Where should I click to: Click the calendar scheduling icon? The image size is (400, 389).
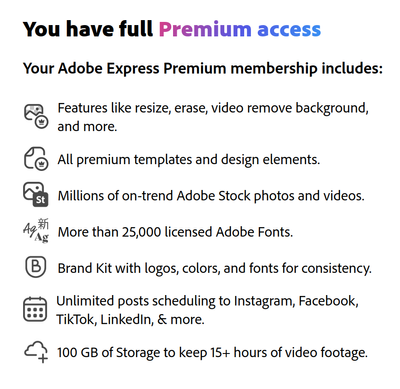pos(35,309)
